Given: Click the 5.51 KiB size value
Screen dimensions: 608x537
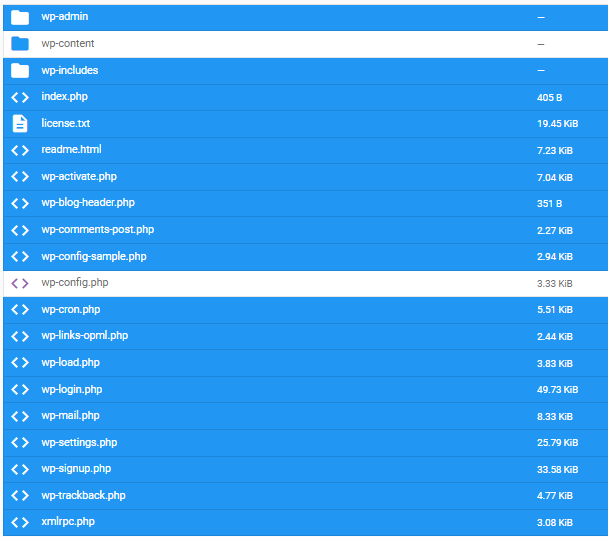Looking at the screenshot, I should [555, 310].
